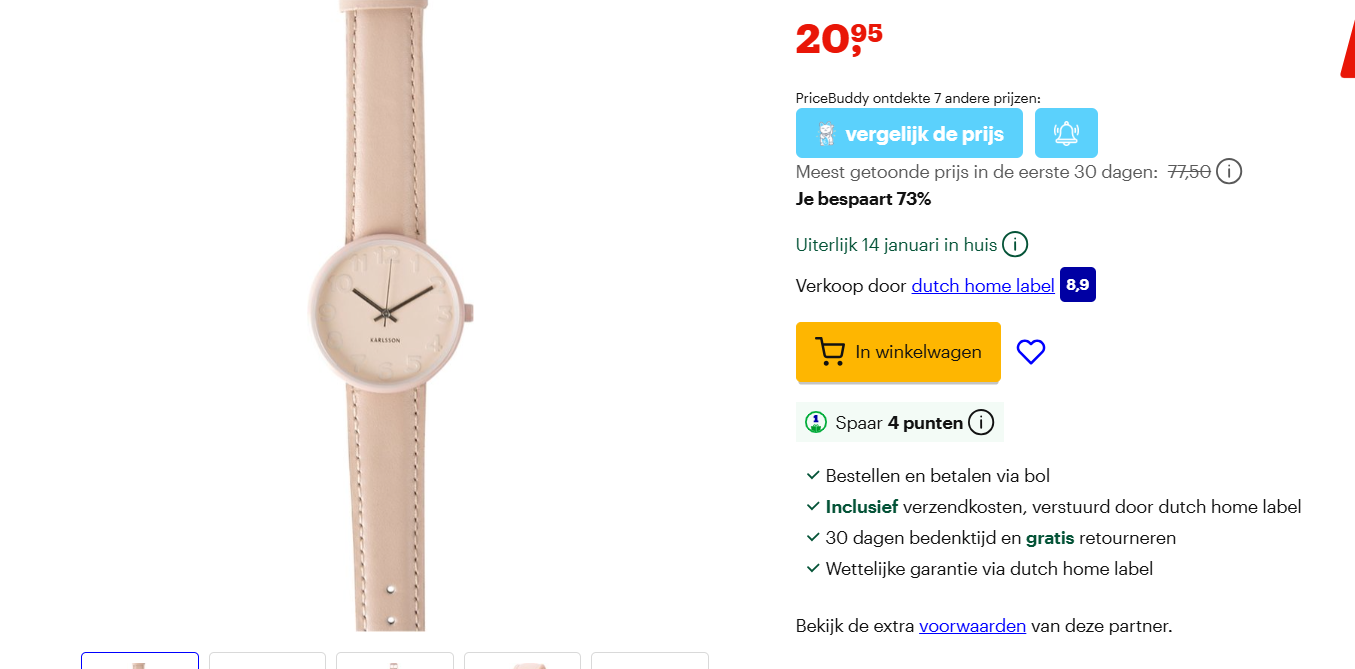This screenshot has height=669, width=1355.
Task: Select the first highlighted product thumbnail
Action: (x=140, y=661)
